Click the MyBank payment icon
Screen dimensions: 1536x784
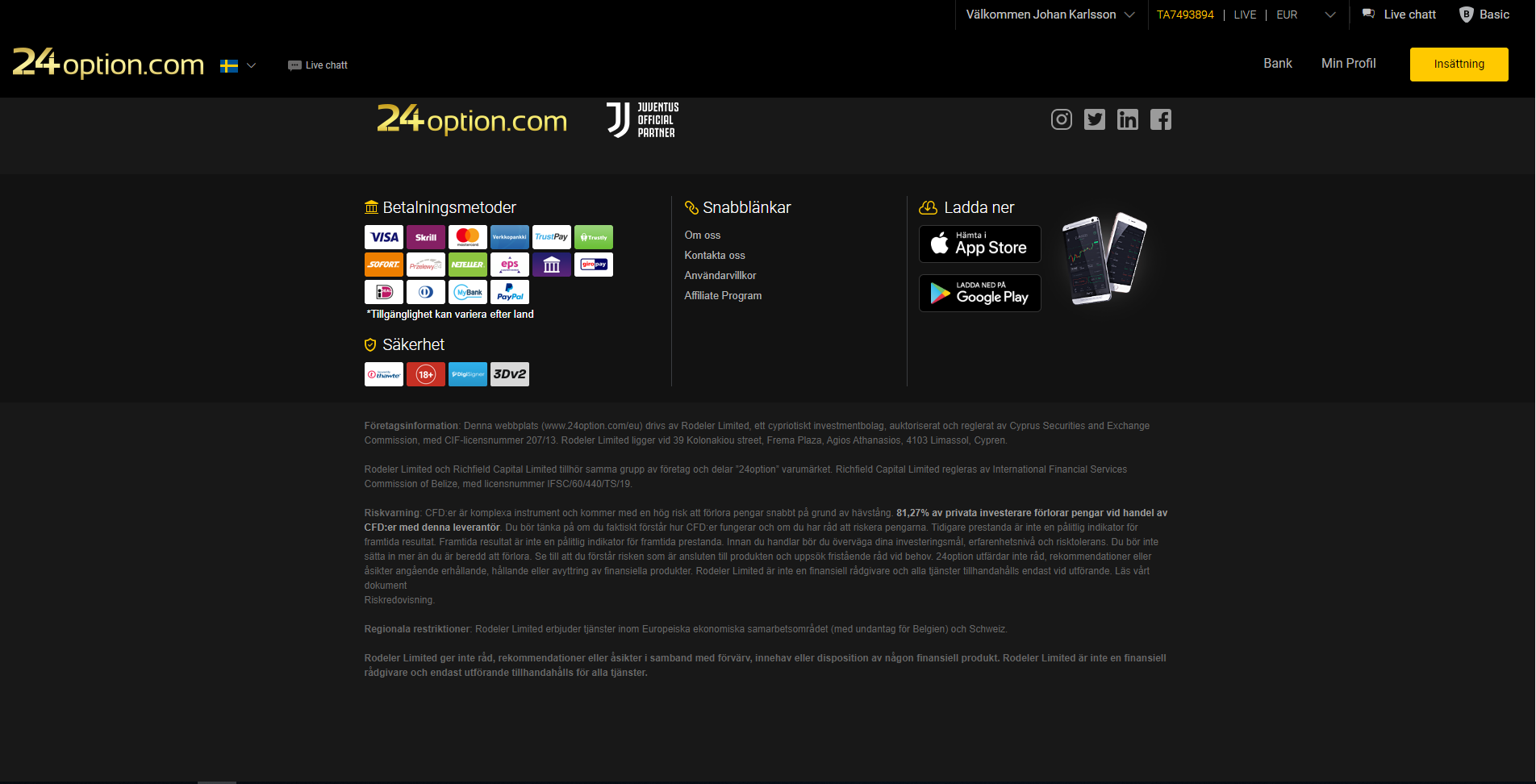tap(468, 292)
